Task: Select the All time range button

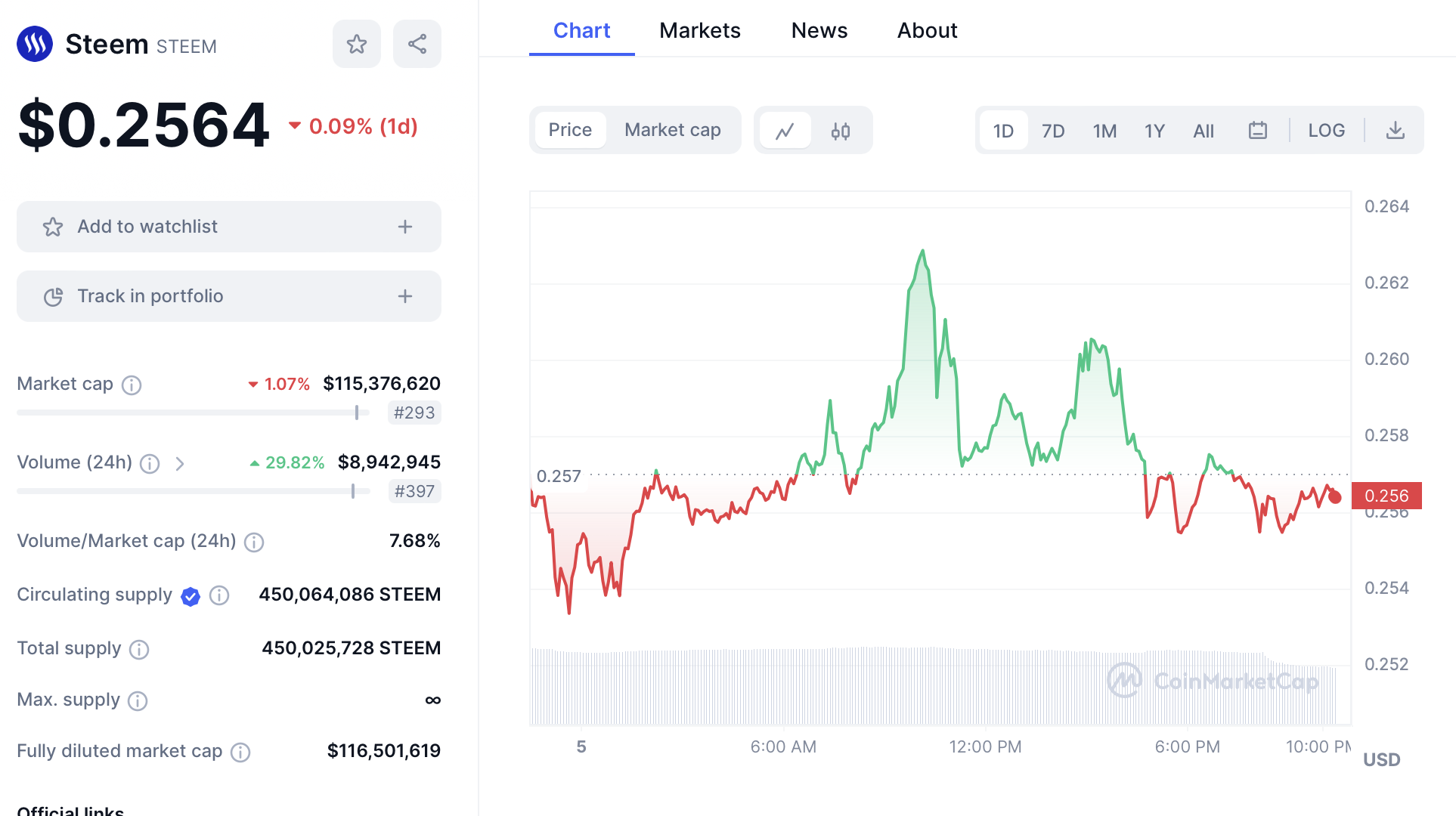Action: coord(1203,131)
